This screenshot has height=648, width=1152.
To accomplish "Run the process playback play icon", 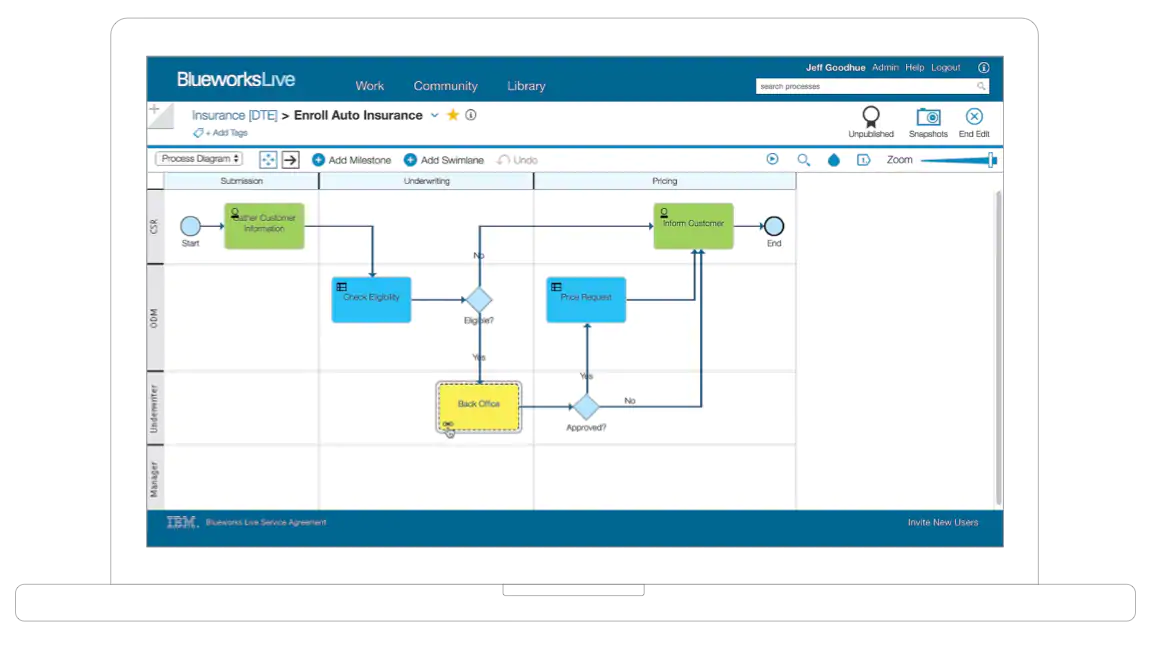I will 771,159.
